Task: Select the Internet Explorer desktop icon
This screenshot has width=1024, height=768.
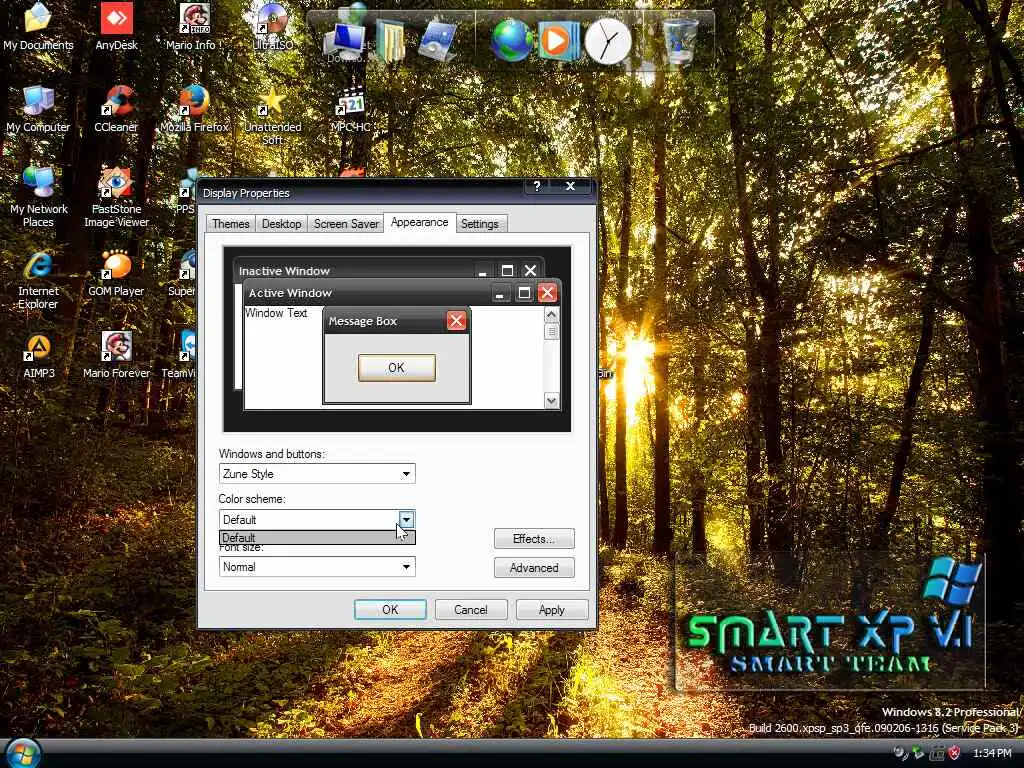Action: click(38, 280)
